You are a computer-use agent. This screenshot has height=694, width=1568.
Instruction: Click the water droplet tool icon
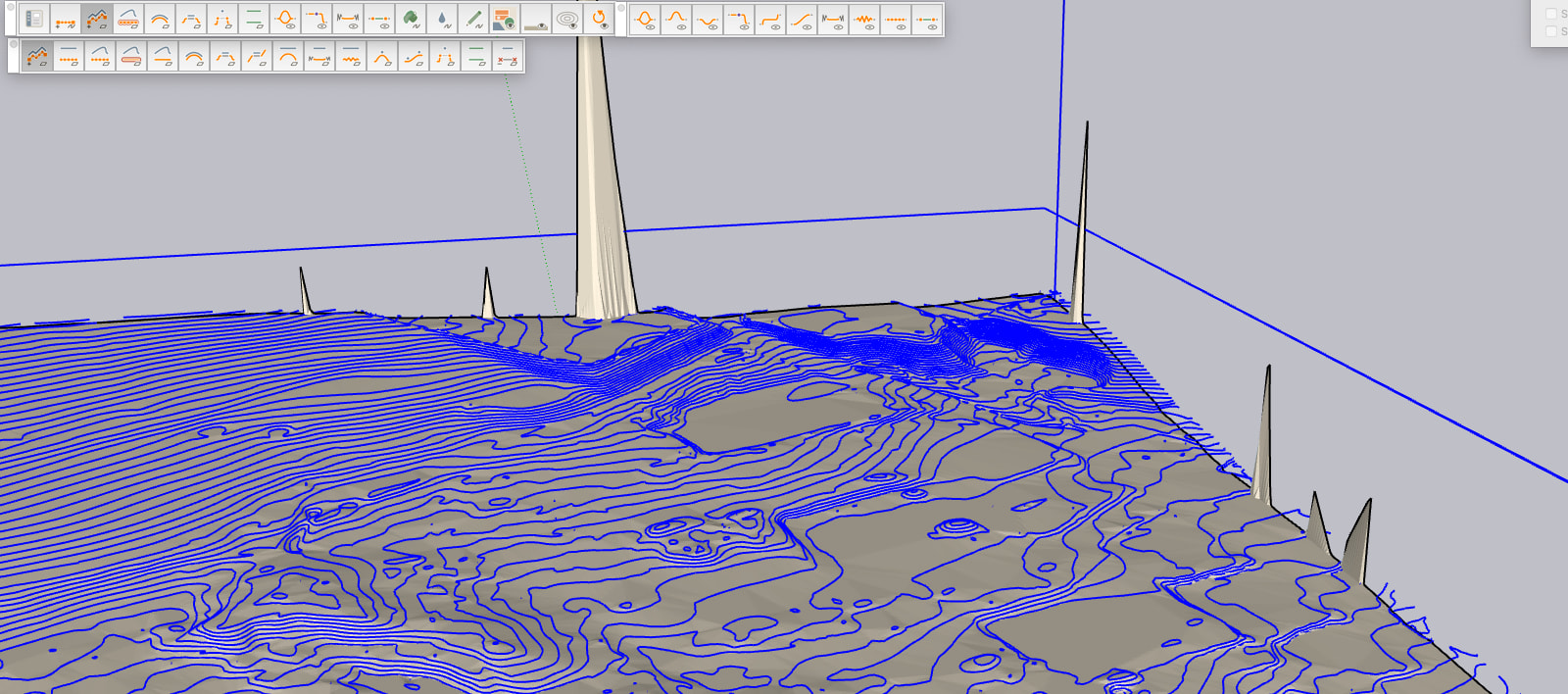pos(442,19)
